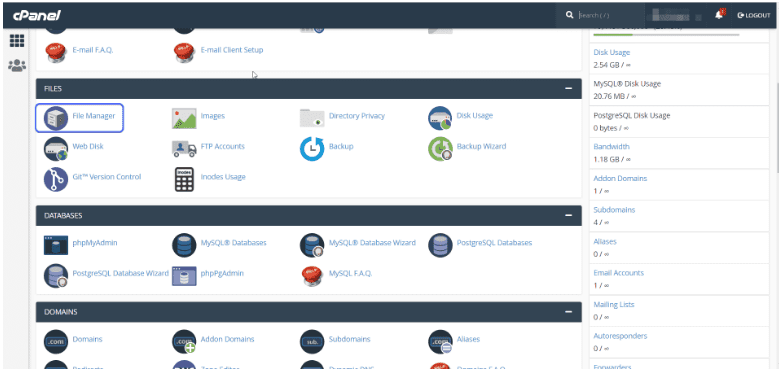
Task: Click the Aliases icon
Action: pyautogui.click(x=440, y=342)
